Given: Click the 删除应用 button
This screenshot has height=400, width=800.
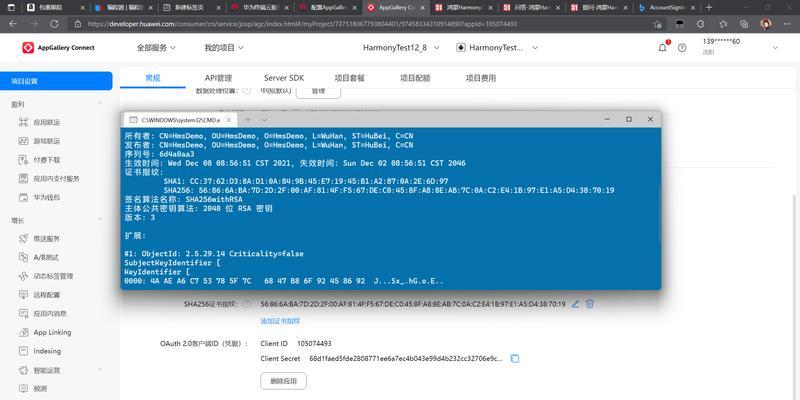Looking at the screenshot, I should click(283, 381).
